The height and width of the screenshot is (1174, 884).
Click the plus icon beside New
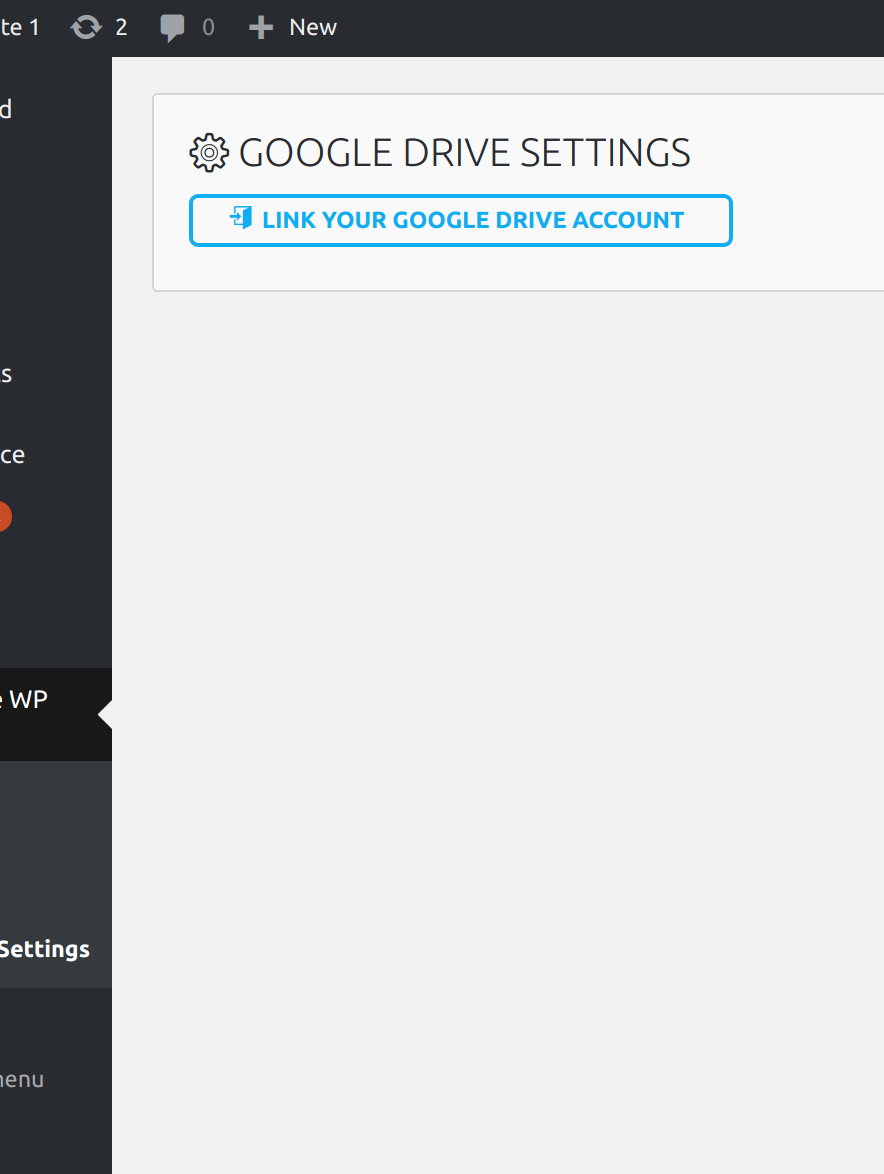(261, 27)
